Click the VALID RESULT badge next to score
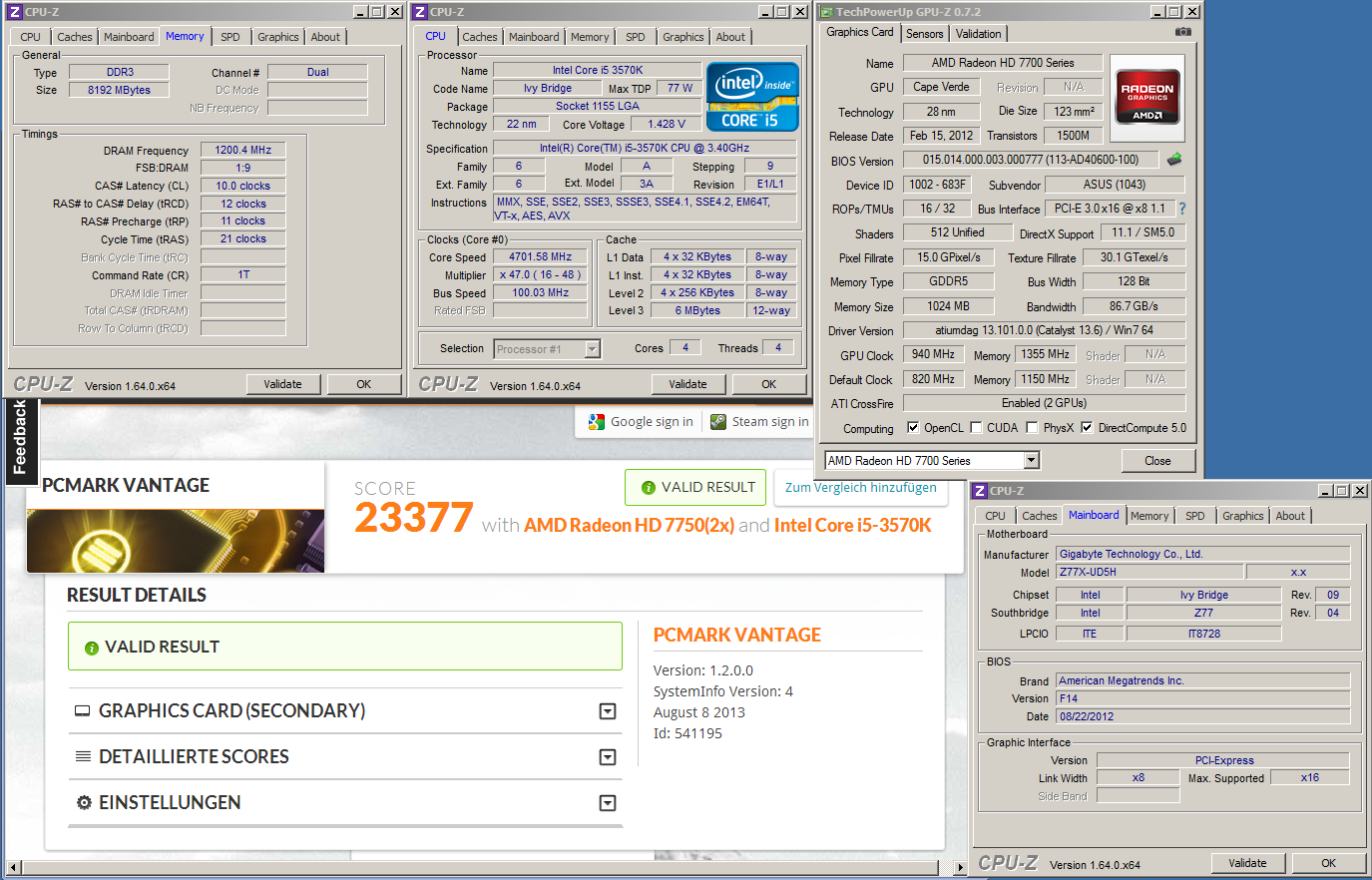 pyautogui.click(x=695, y=488)
